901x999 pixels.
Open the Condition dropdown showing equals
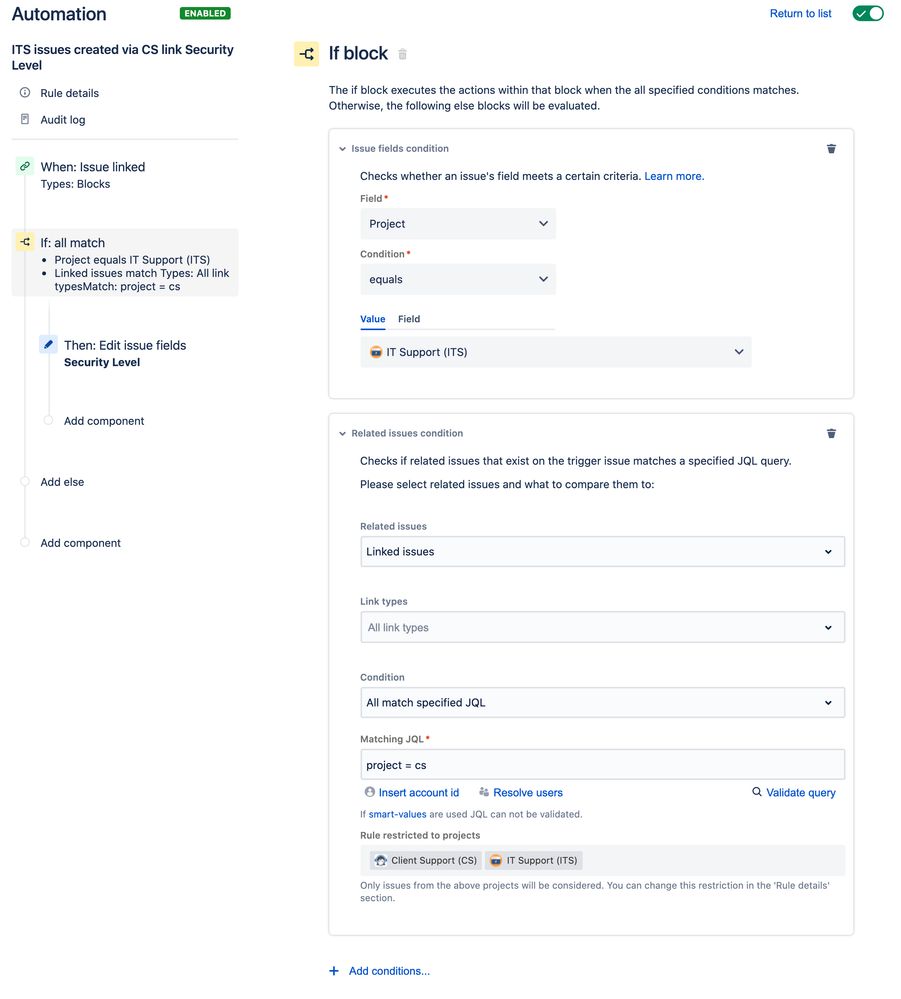(x=458, y=280)
